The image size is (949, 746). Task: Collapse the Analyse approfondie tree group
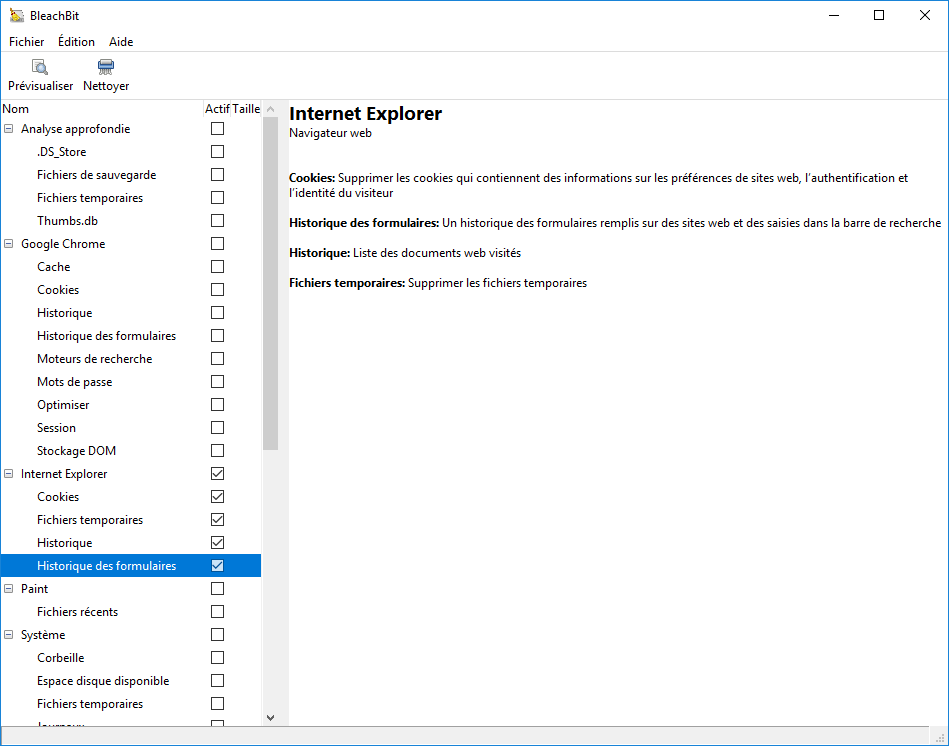point(8,129)
